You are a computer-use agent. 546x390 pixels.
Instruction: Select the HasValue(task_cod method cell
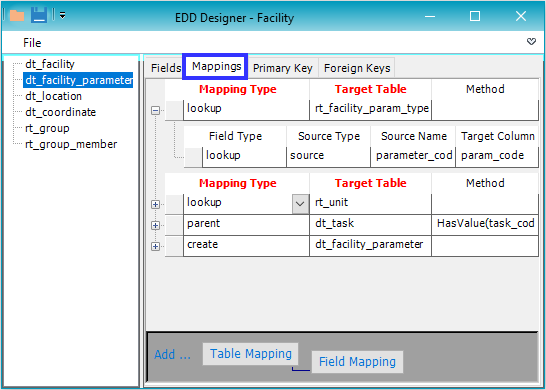[485, 225]
